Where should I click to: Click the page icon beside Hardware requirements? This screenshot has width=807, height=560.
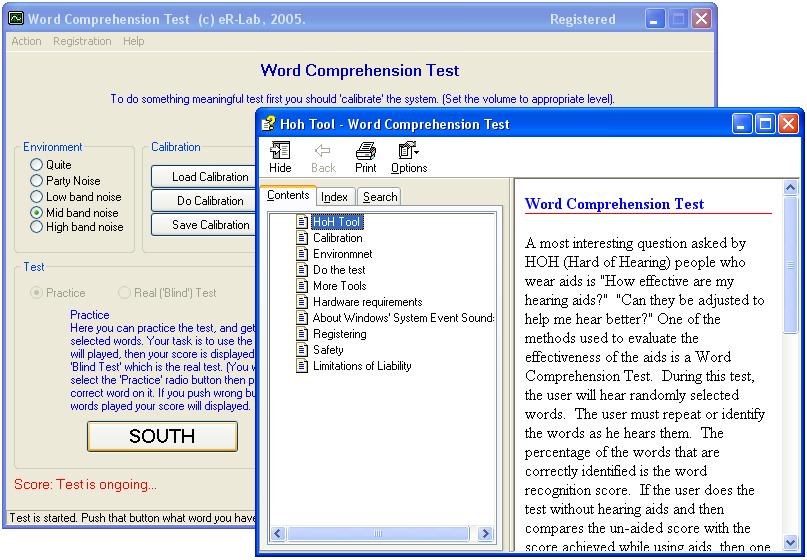pyautogui.click(x=302, y=302)
